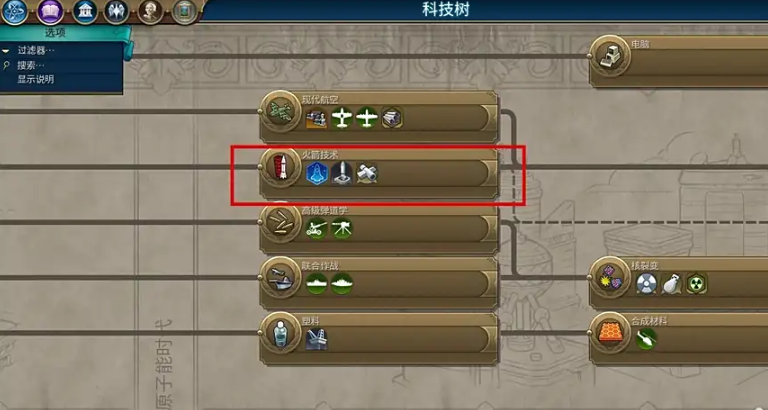Open the government building icon
Screen dimensions: 768x410
[85, 12]
